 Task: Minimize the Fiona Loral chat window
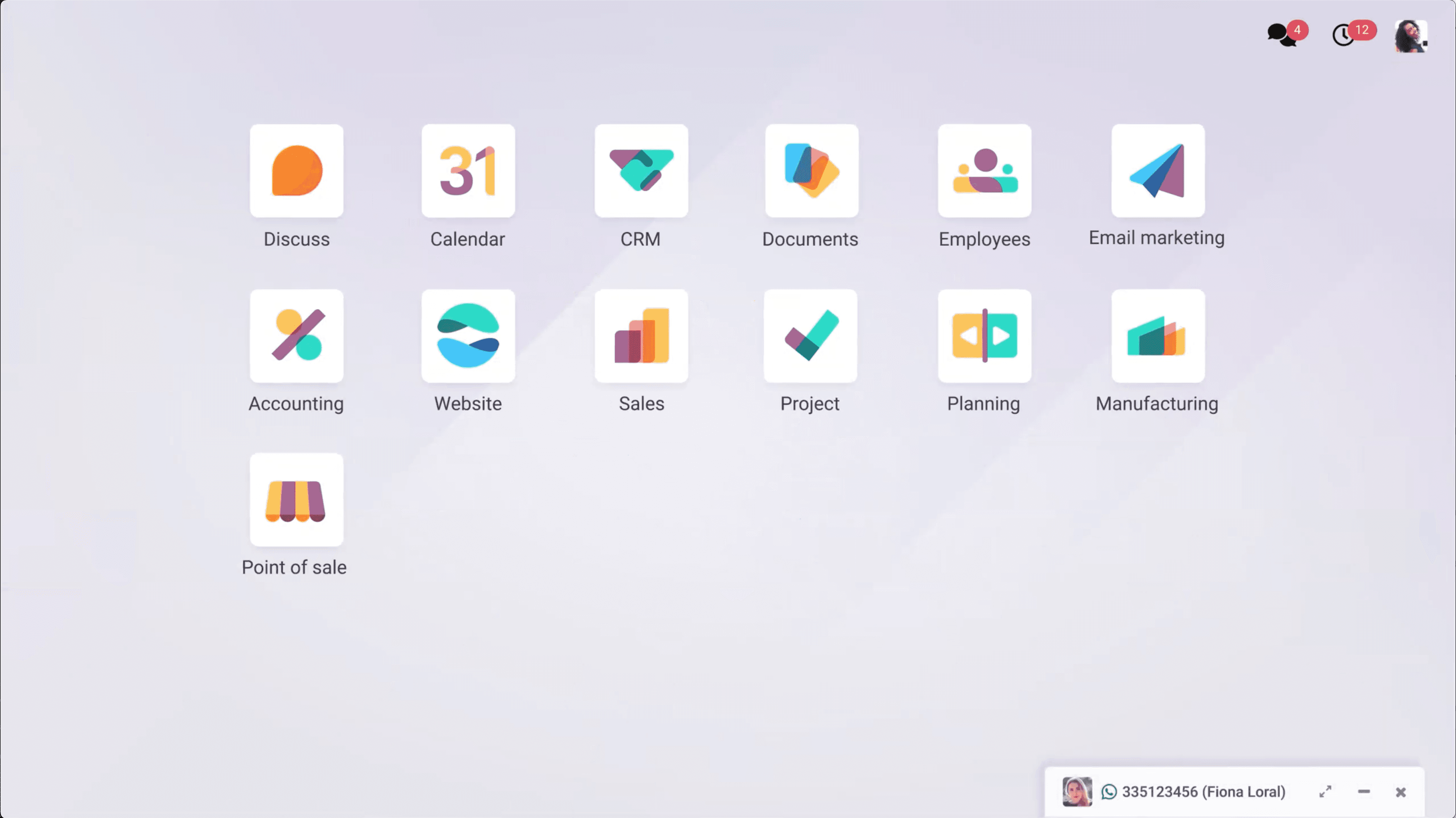[x=1363, y=791]
